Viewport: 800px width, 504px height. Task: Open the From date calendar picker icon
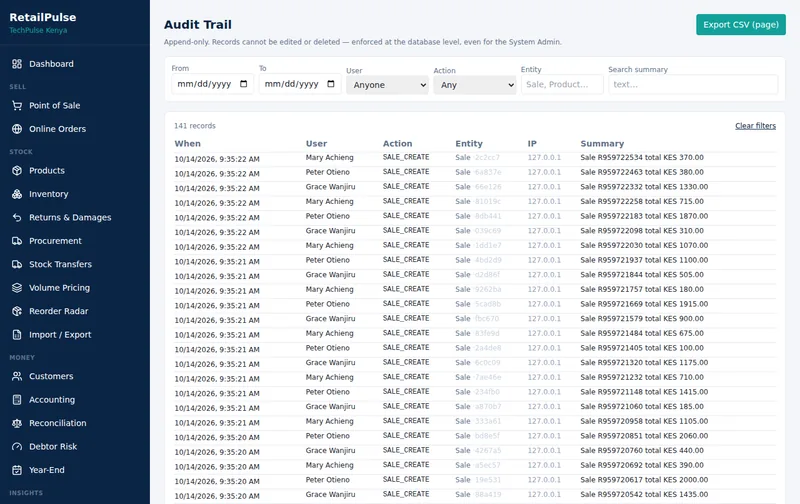(243, 84)
